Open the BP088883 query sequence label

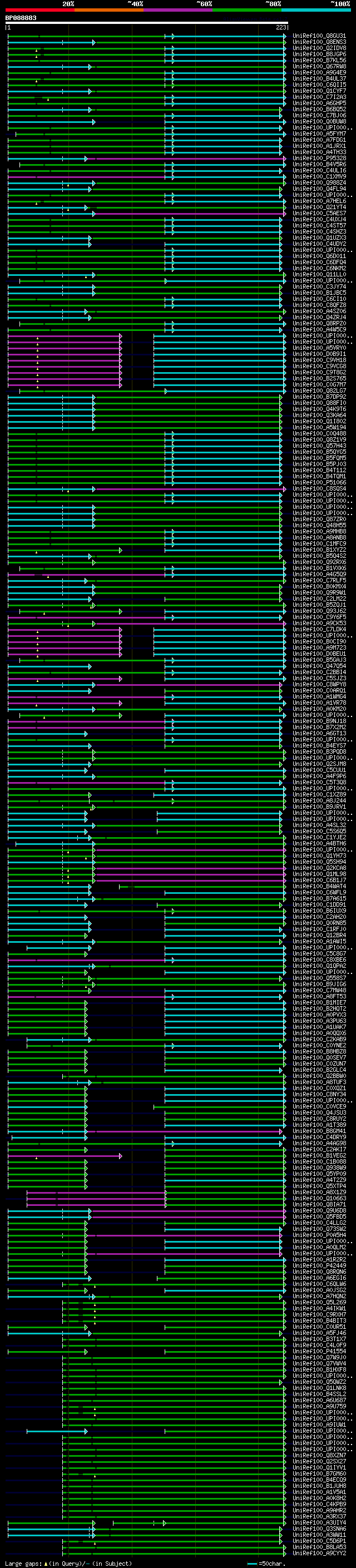pyautogui.click(x=21, y=18)
